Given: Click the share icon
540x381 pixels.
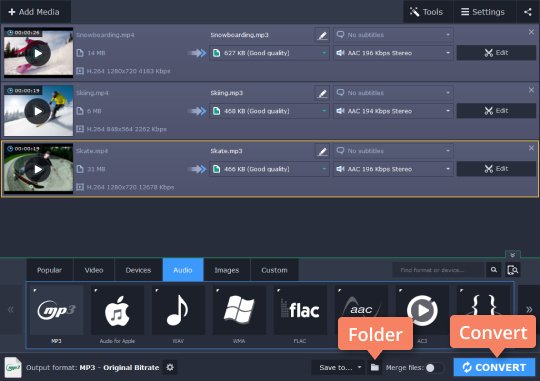Looking at the screenshot, I should 528,12.
